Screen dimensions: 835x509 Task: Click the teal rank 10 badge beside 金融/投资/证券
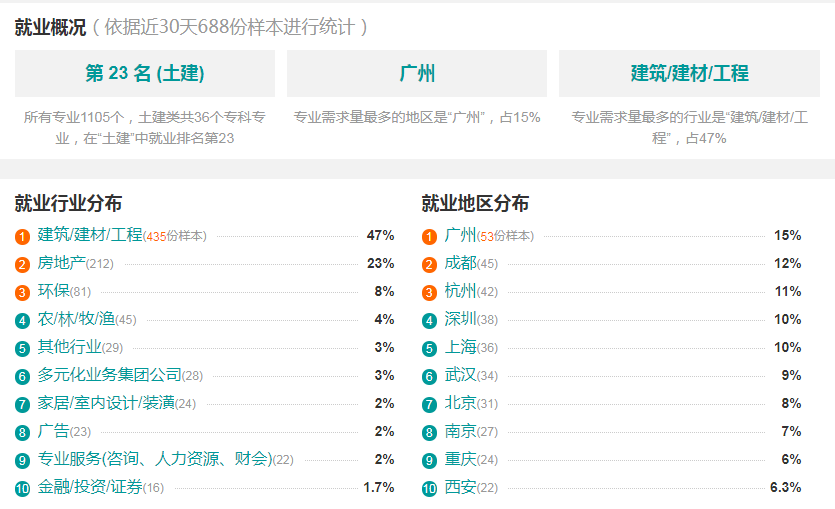22,488
